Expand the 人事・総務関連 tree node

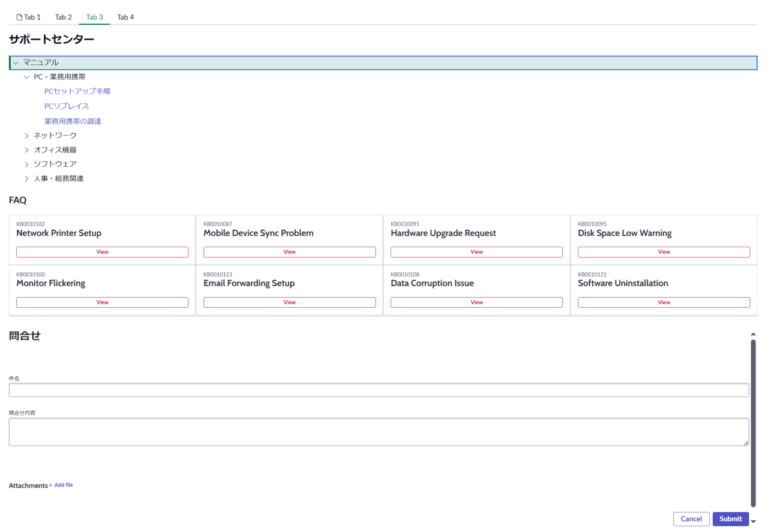[x=26, y=179]
